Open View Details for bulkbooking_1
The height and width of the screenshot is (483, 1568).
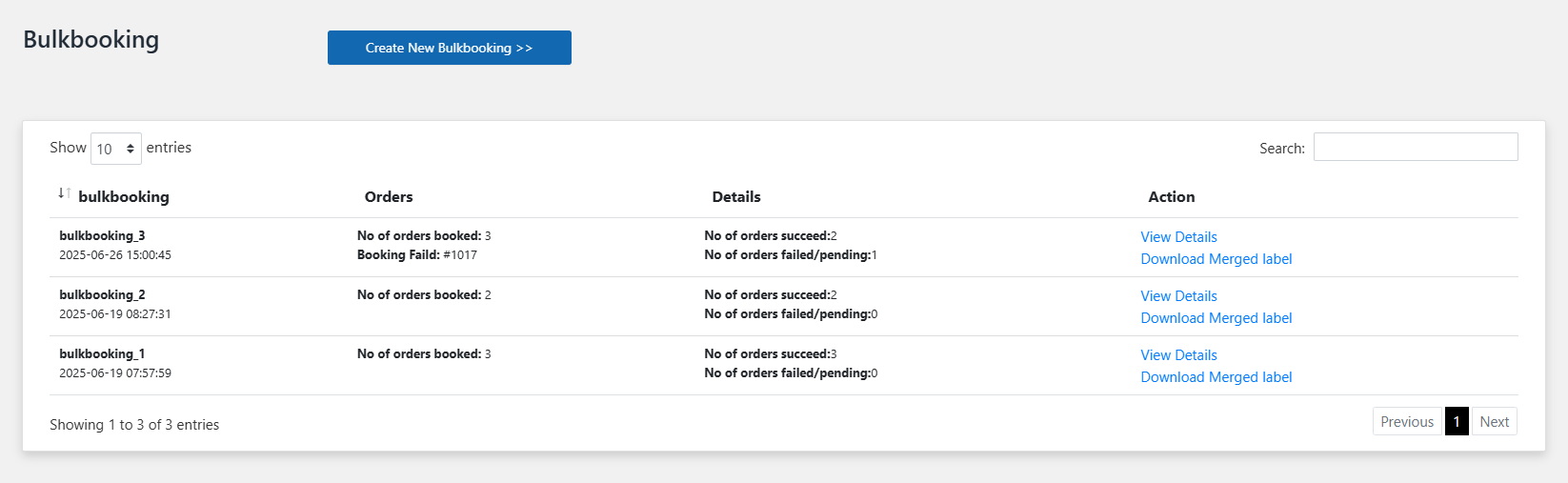[x=1179, y=355]
